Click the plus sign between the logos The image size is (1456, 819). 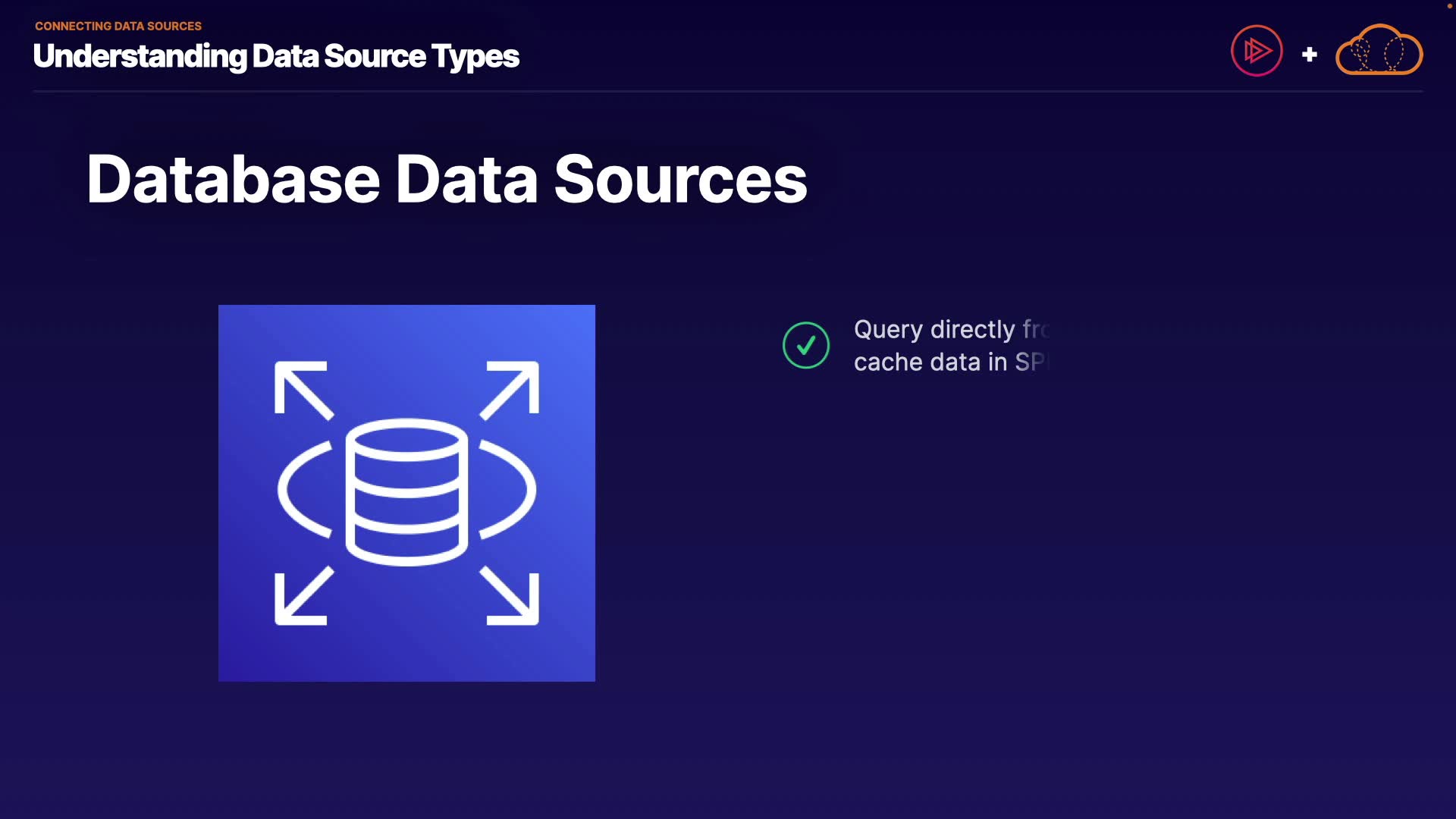1309,55
